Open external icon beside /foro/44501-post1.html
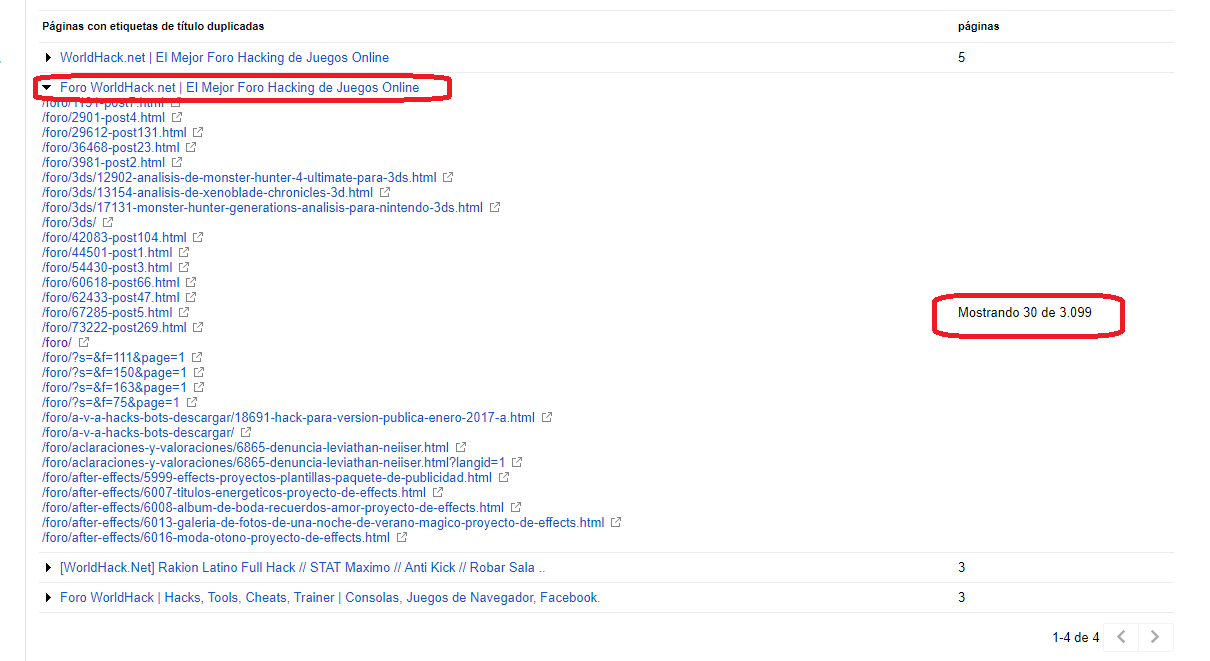 pos(184,252)
